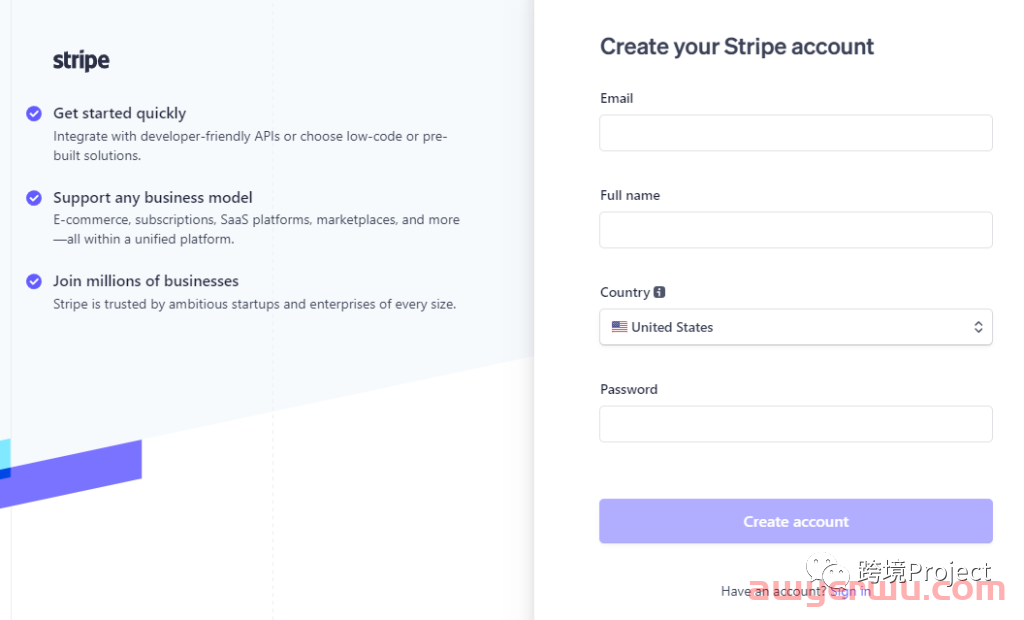
Task: Click the WeChat watermark icon
Action: point(827,573)
